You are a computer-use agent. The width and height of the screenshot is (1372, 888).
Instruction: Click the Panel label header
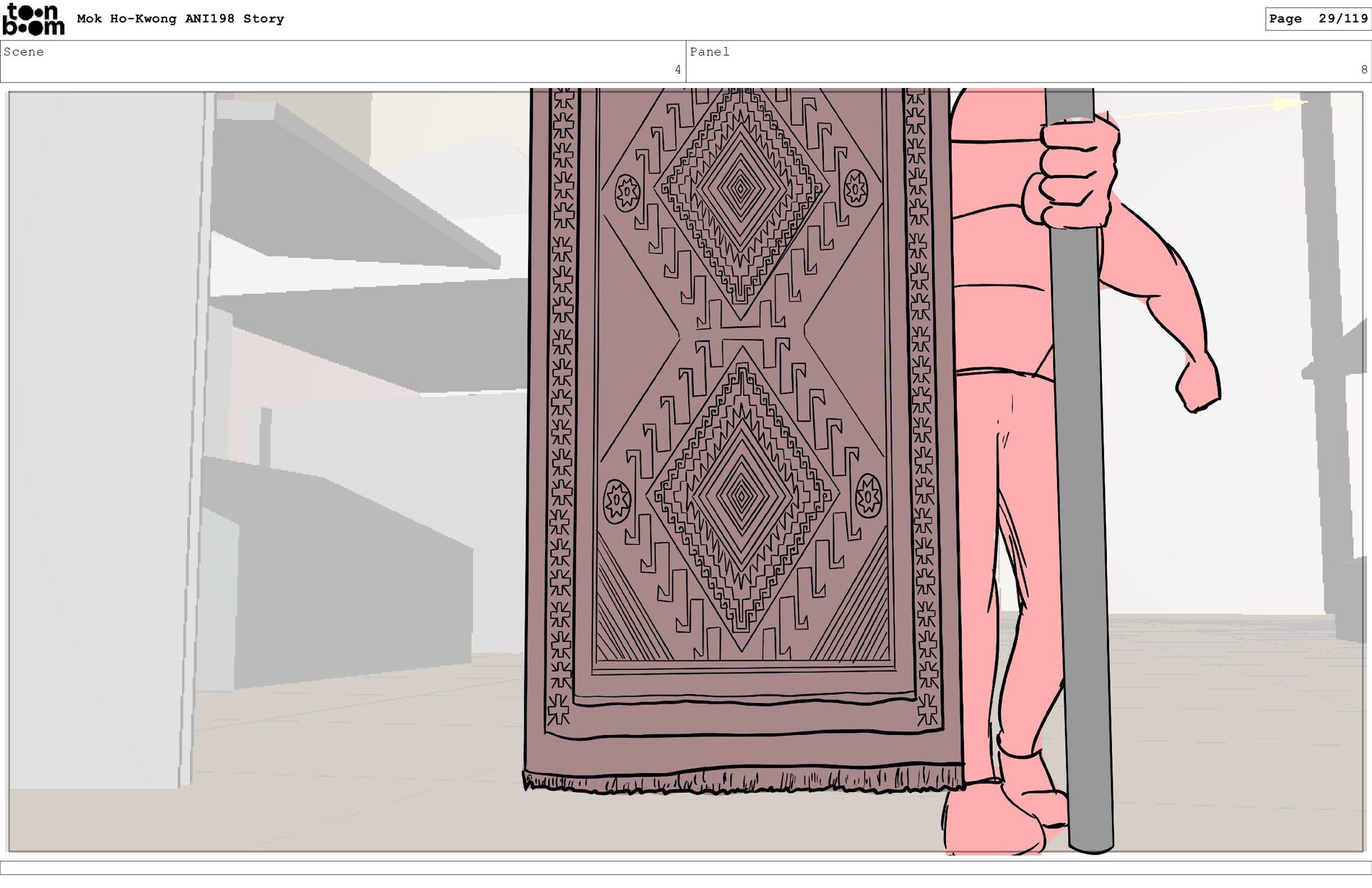[709, 52]
